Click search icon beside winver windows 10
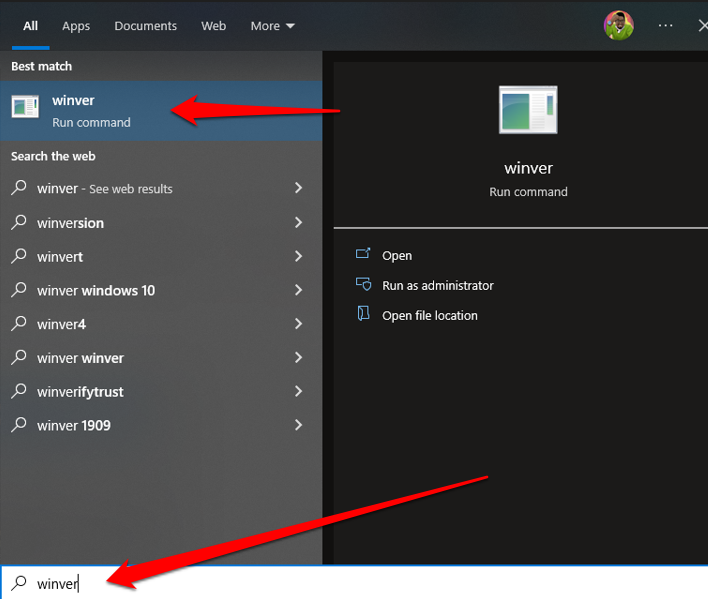 19,289
